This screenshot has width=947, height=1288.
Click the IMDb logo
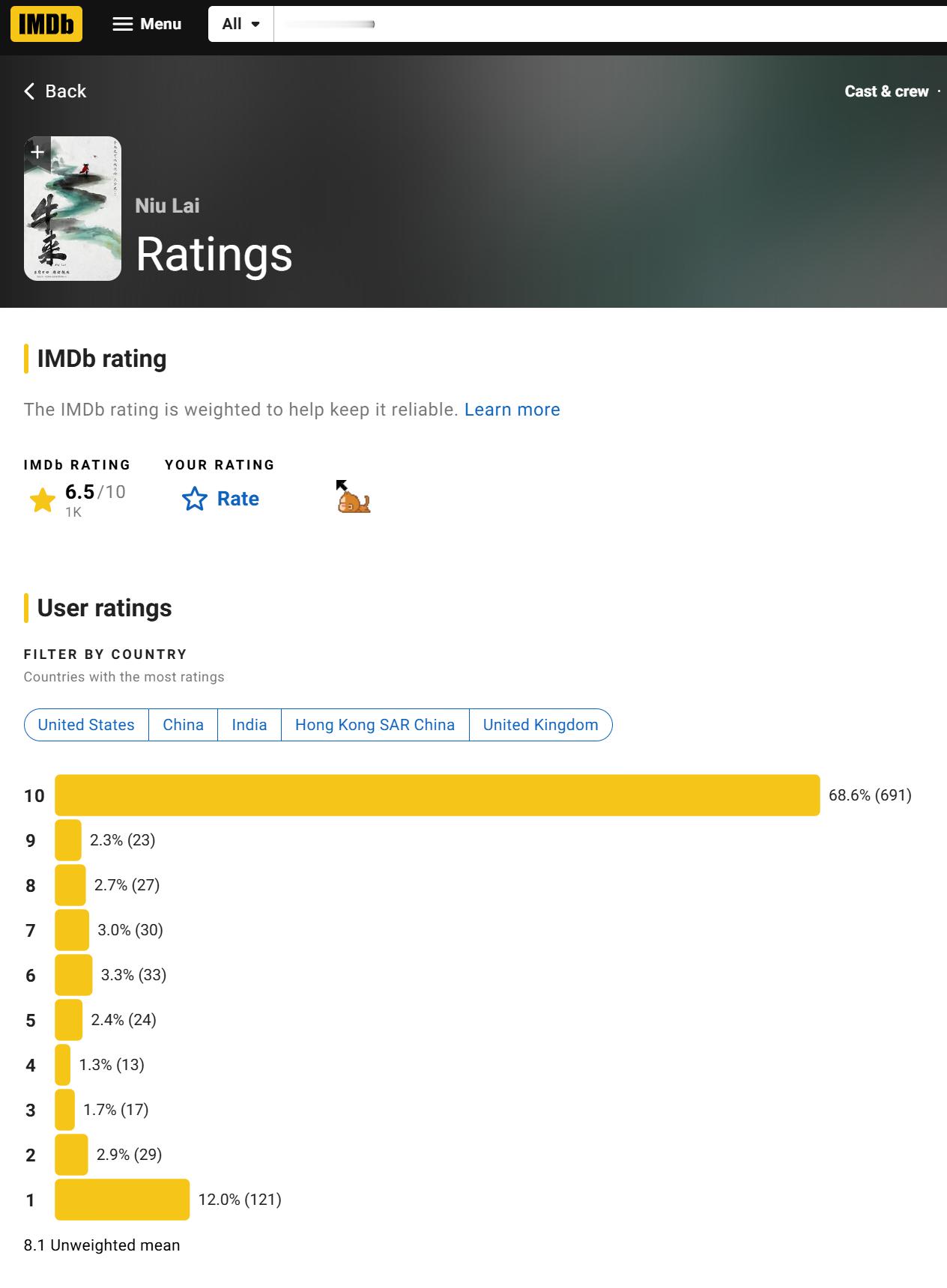[46, 24]
